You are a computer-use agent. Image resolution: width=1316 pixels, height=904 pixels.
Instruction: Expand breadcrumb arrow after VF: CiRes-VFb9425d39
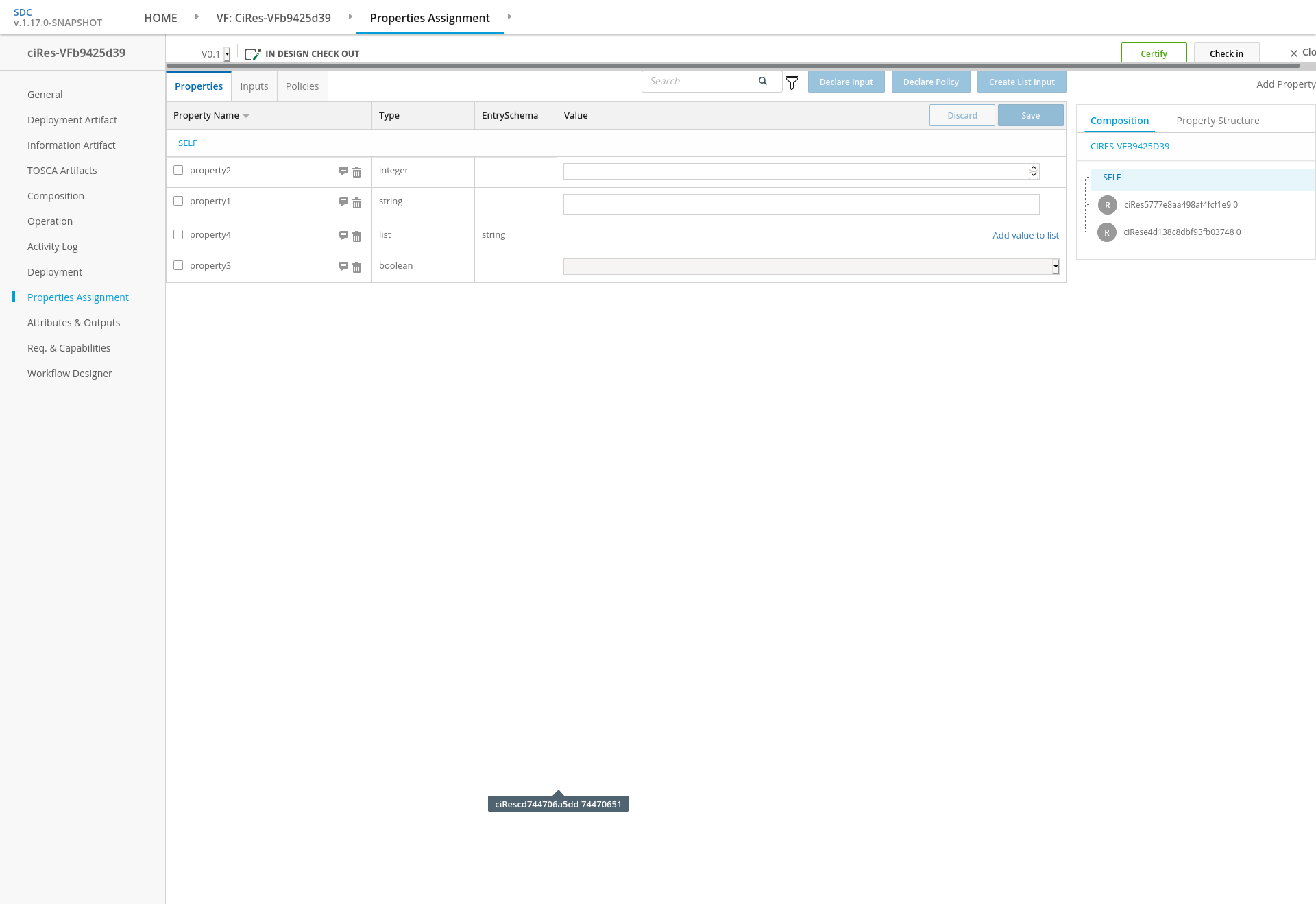(x=350, y=16)
